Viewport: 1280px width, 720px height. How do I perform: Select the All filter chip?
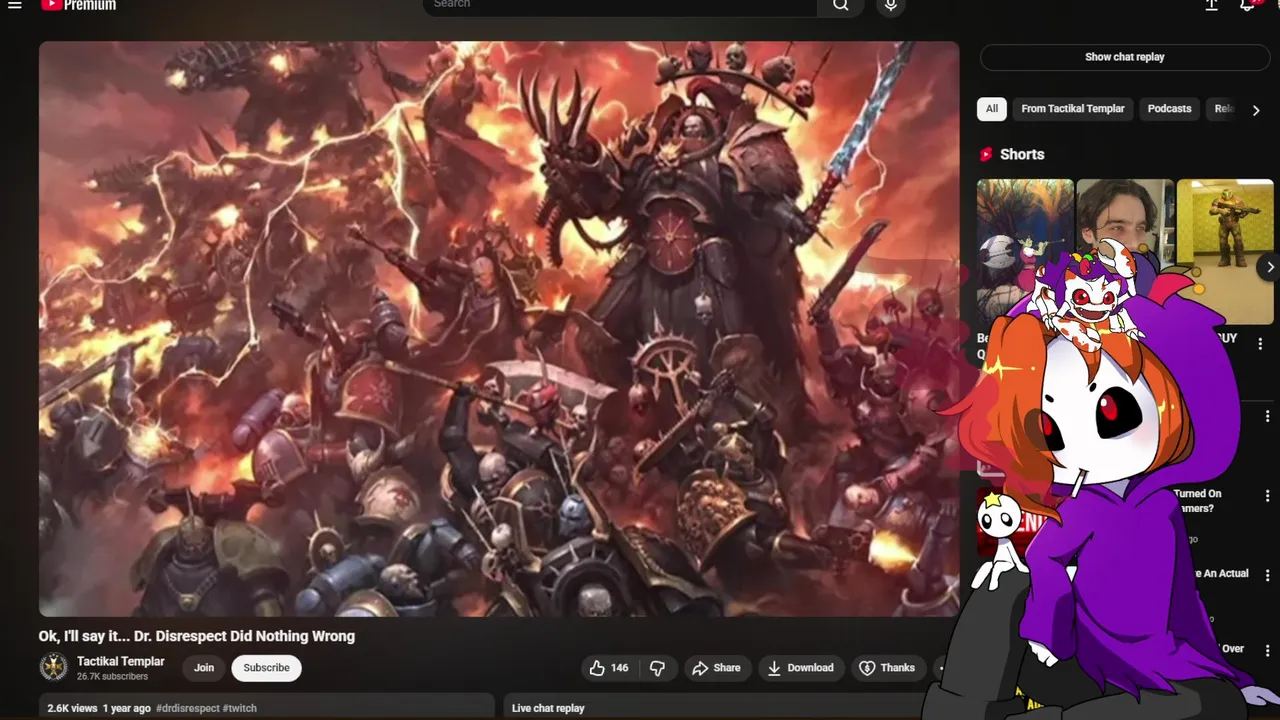tap(991, 109)
